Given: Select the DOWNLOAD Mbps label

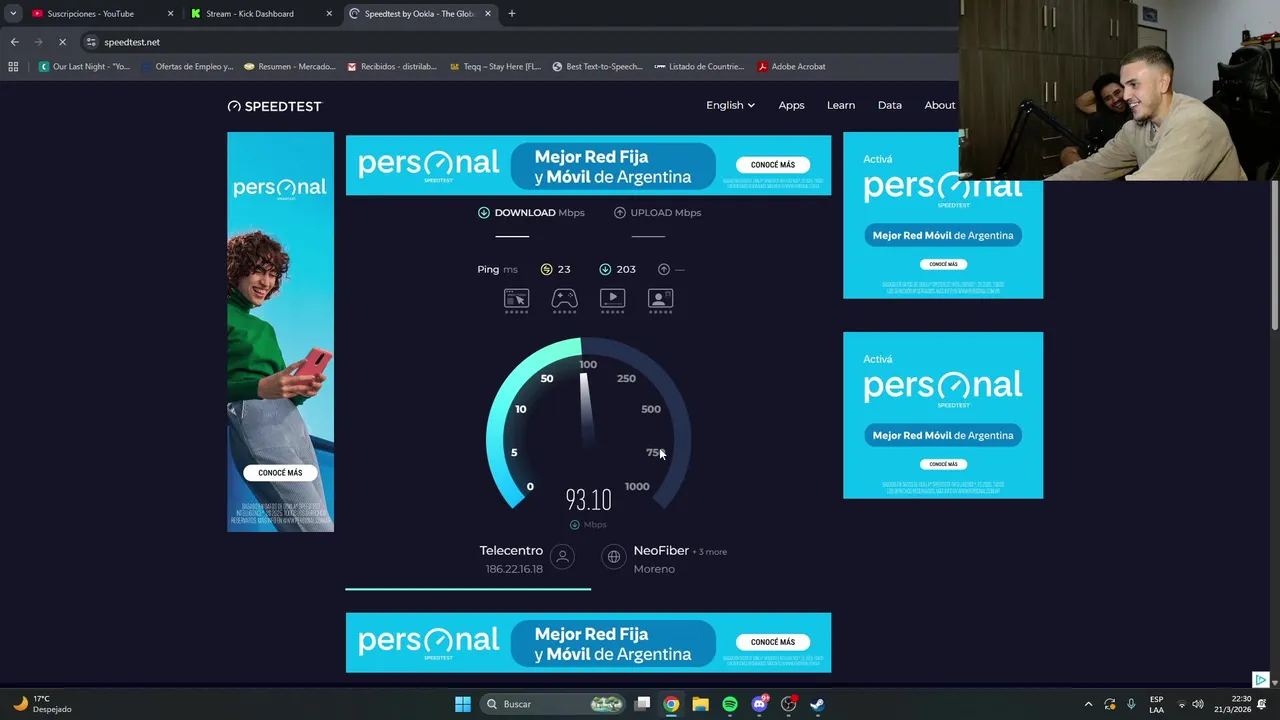Looking at the screenshot, I should [x=539, y=212].
